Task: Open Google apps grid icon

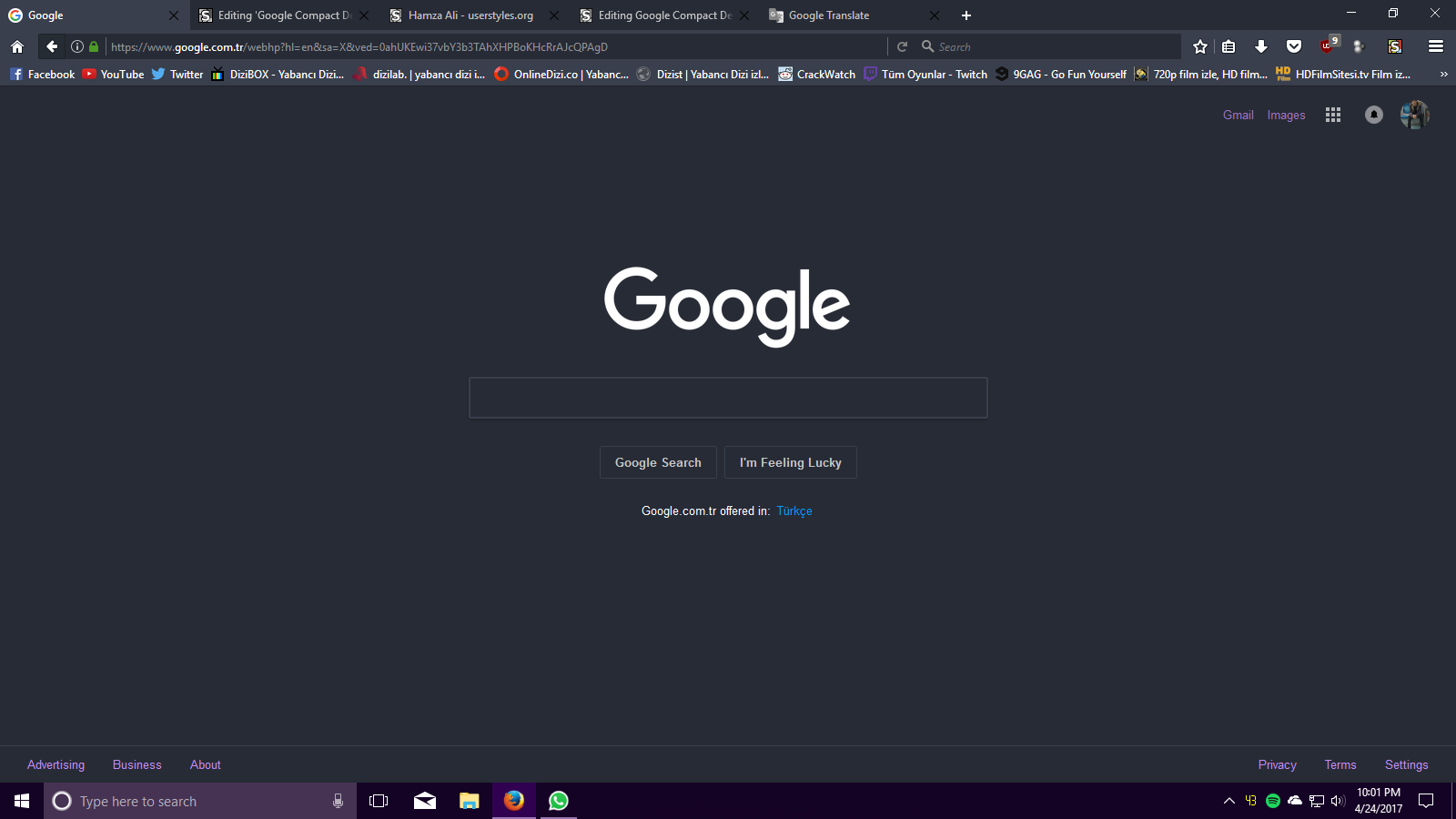Action: click(x=1333, y=115)
